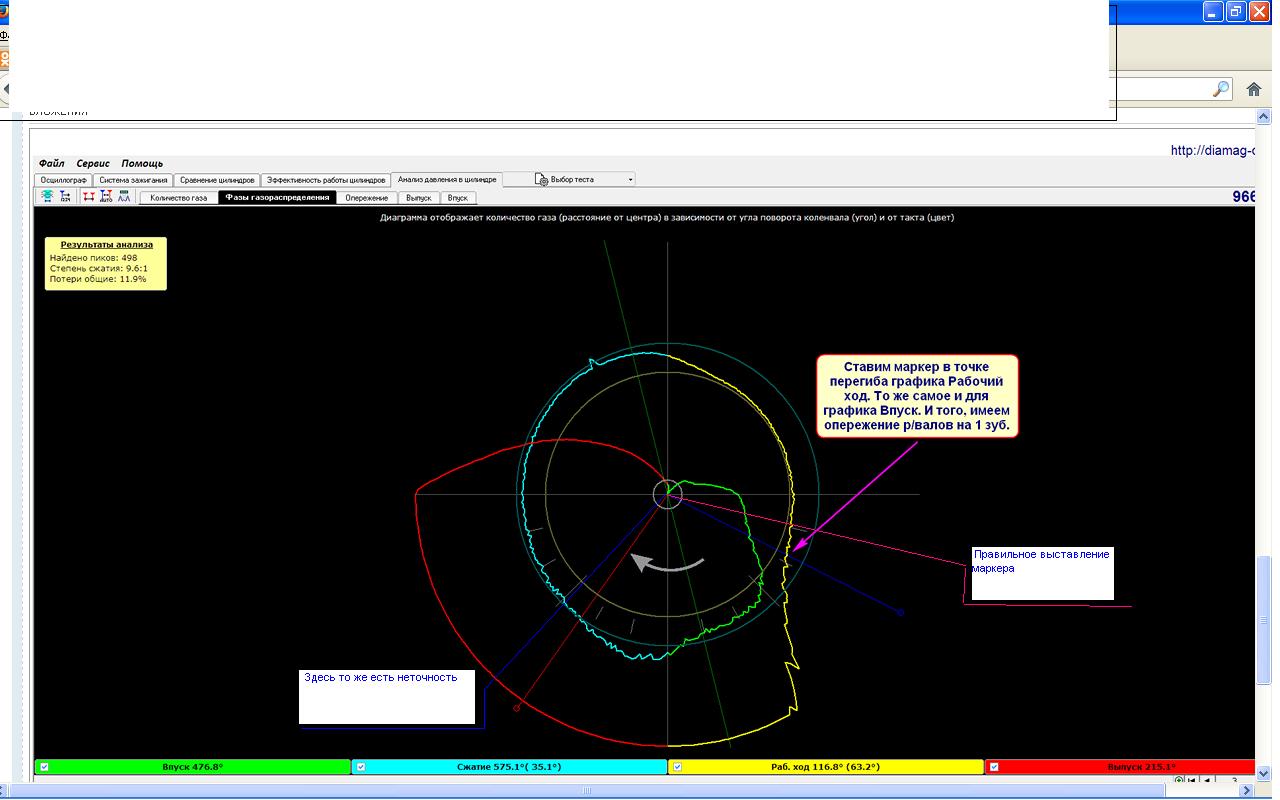Viewport: 1280px width, 800px height.
Task: Click the blue cursor-measure toolbar icon
Action: (x=65, y=197)
